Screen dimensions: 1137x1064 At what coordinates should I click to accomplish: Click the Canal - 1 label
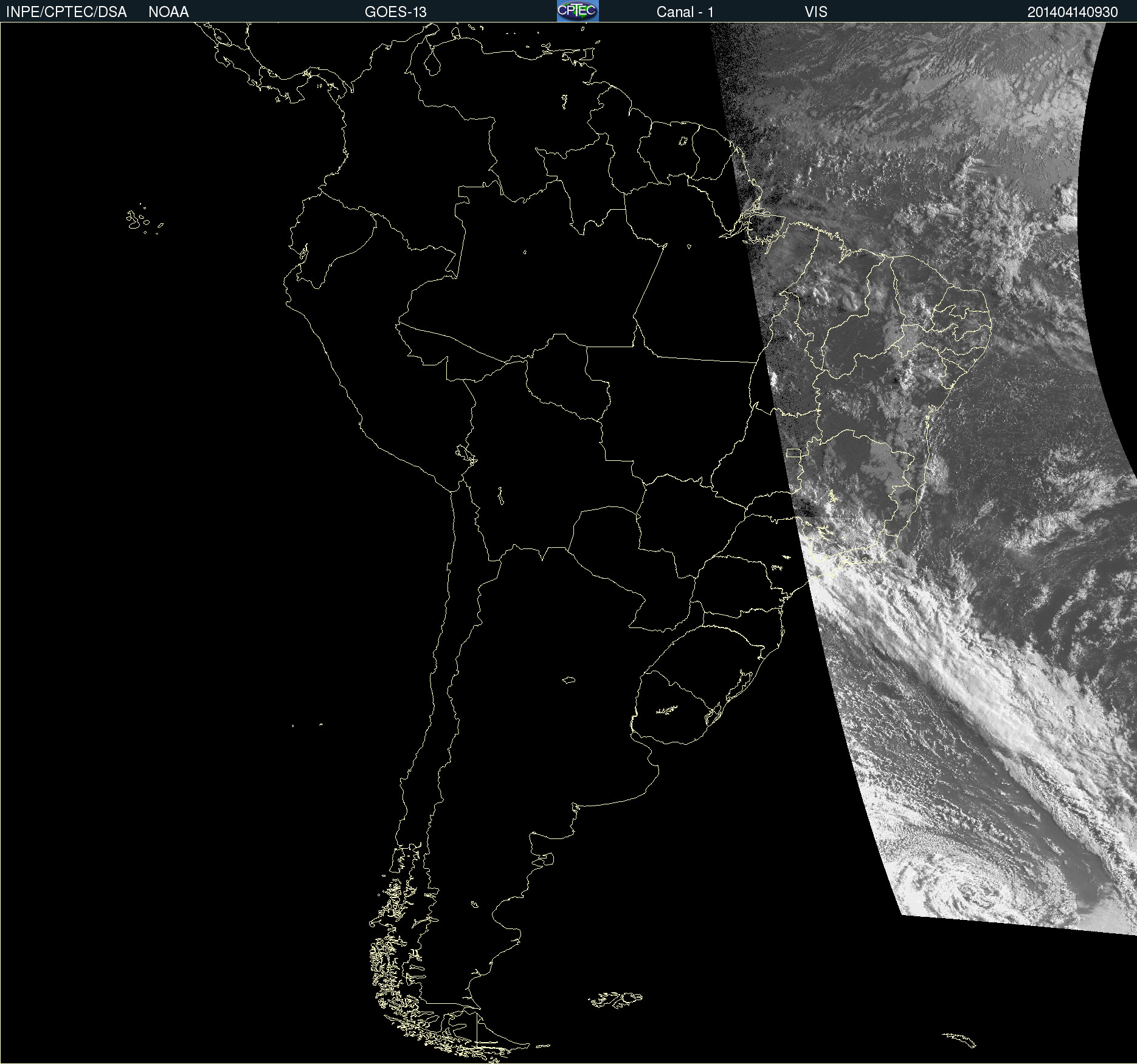(685, 12)
